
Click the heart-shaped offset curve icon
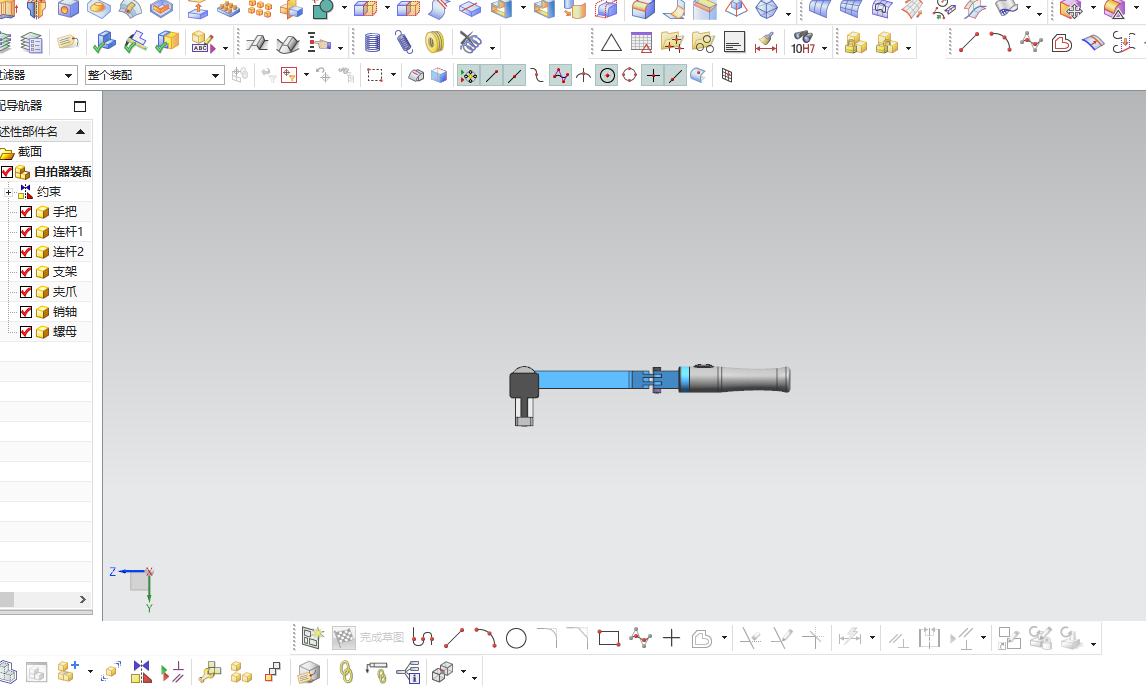point(1061,43)
